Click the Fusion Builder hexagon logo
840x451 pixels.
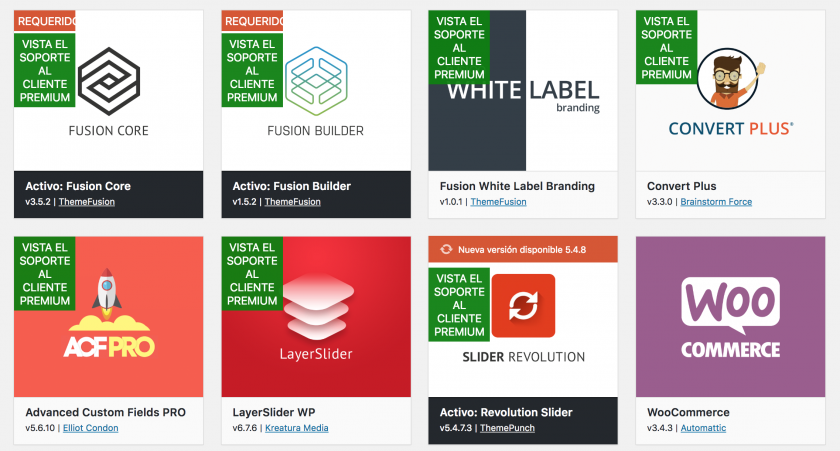pos(316,81)
